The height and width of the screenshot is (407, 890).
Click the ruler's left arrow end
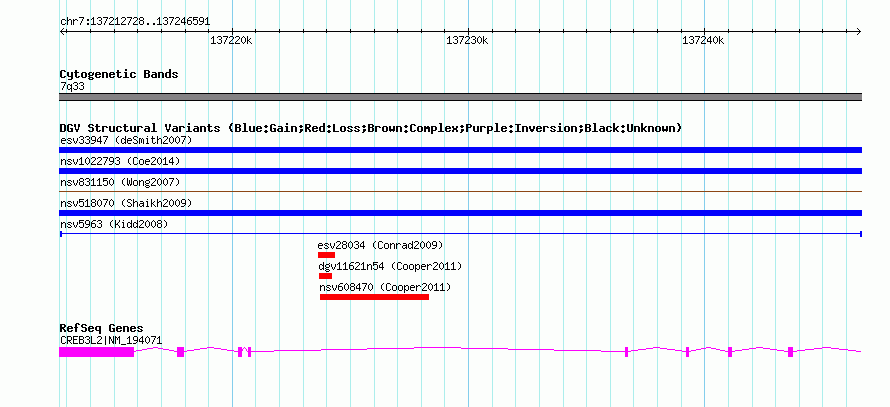pos(62,31)
